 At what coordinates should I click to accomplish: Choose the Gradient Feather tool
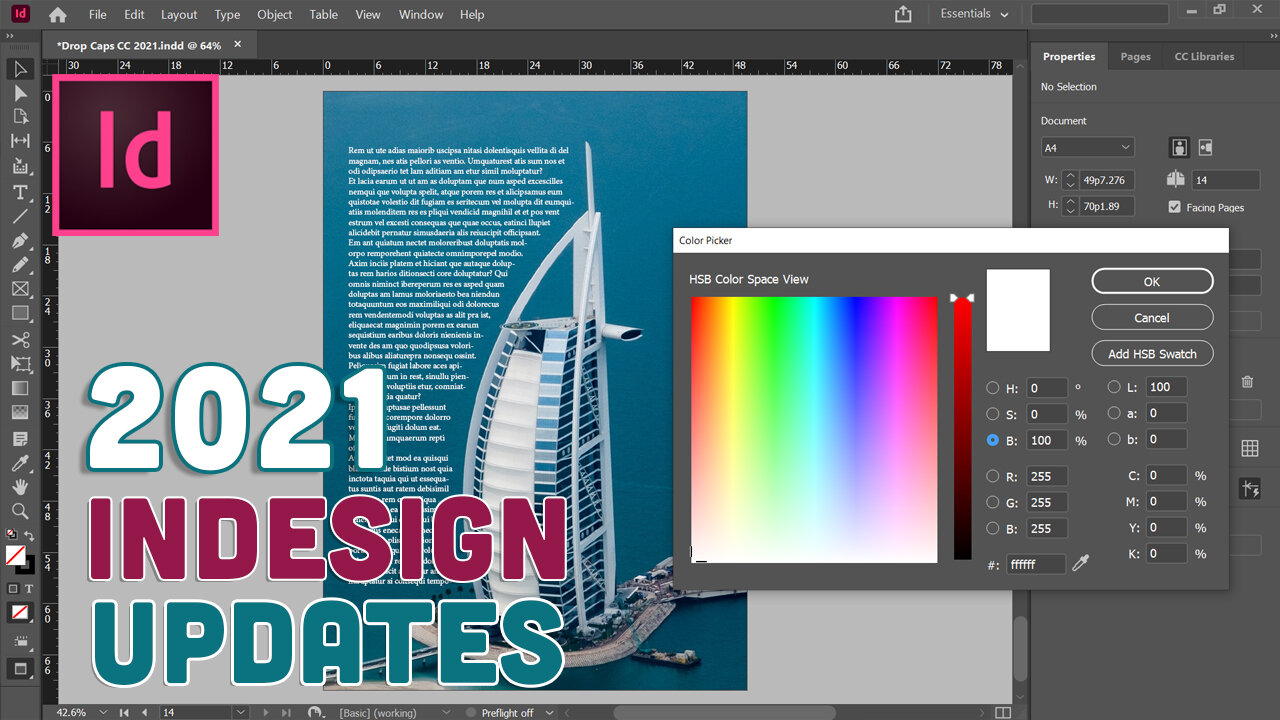pos(20,412)
